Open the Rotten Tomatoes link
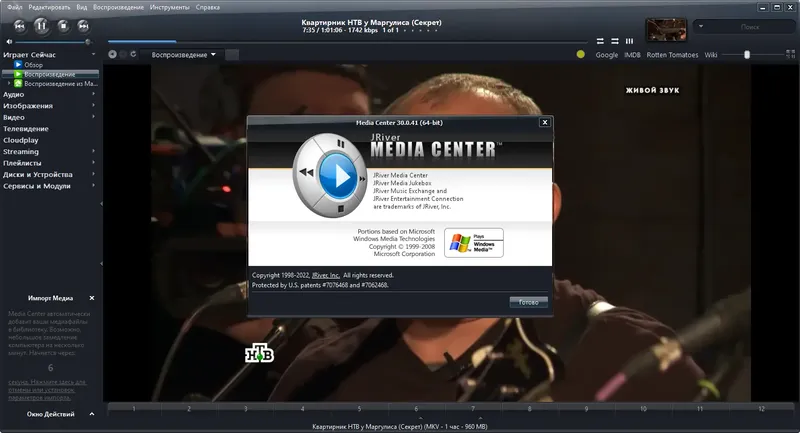Screen dimensions: 800x433 [x=672, y=55]
